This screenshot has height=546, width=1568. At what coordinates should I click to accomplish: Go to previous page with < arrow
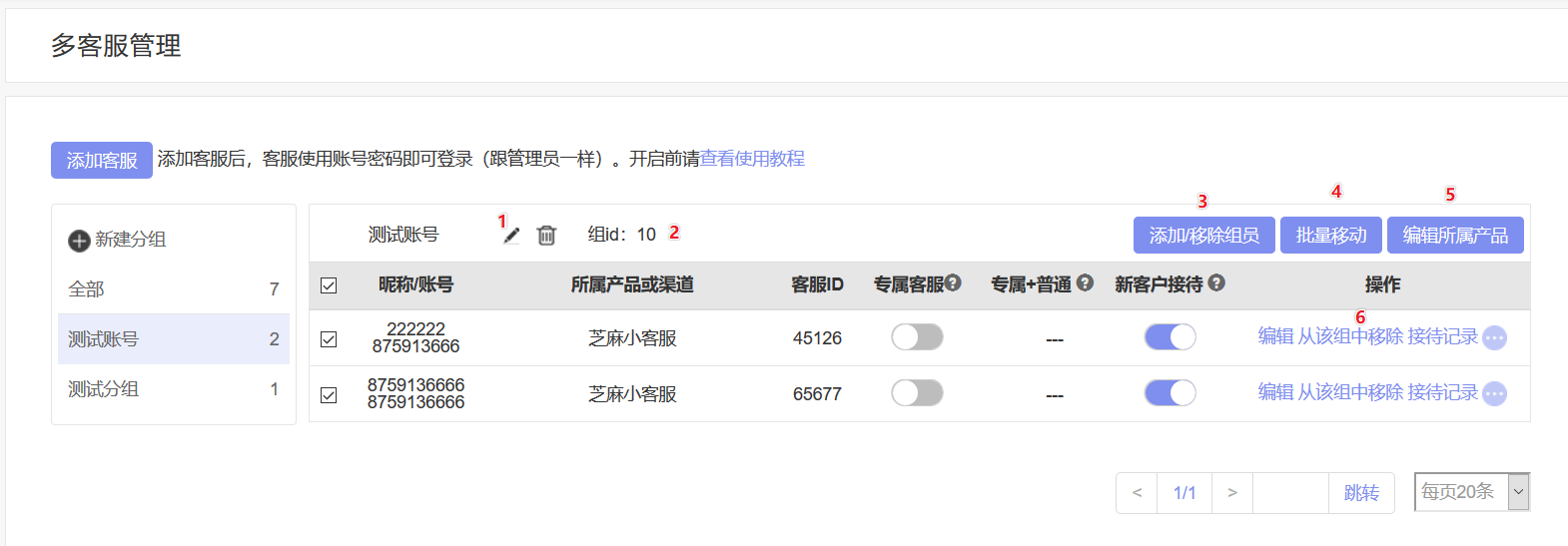tap(1137, 493)
